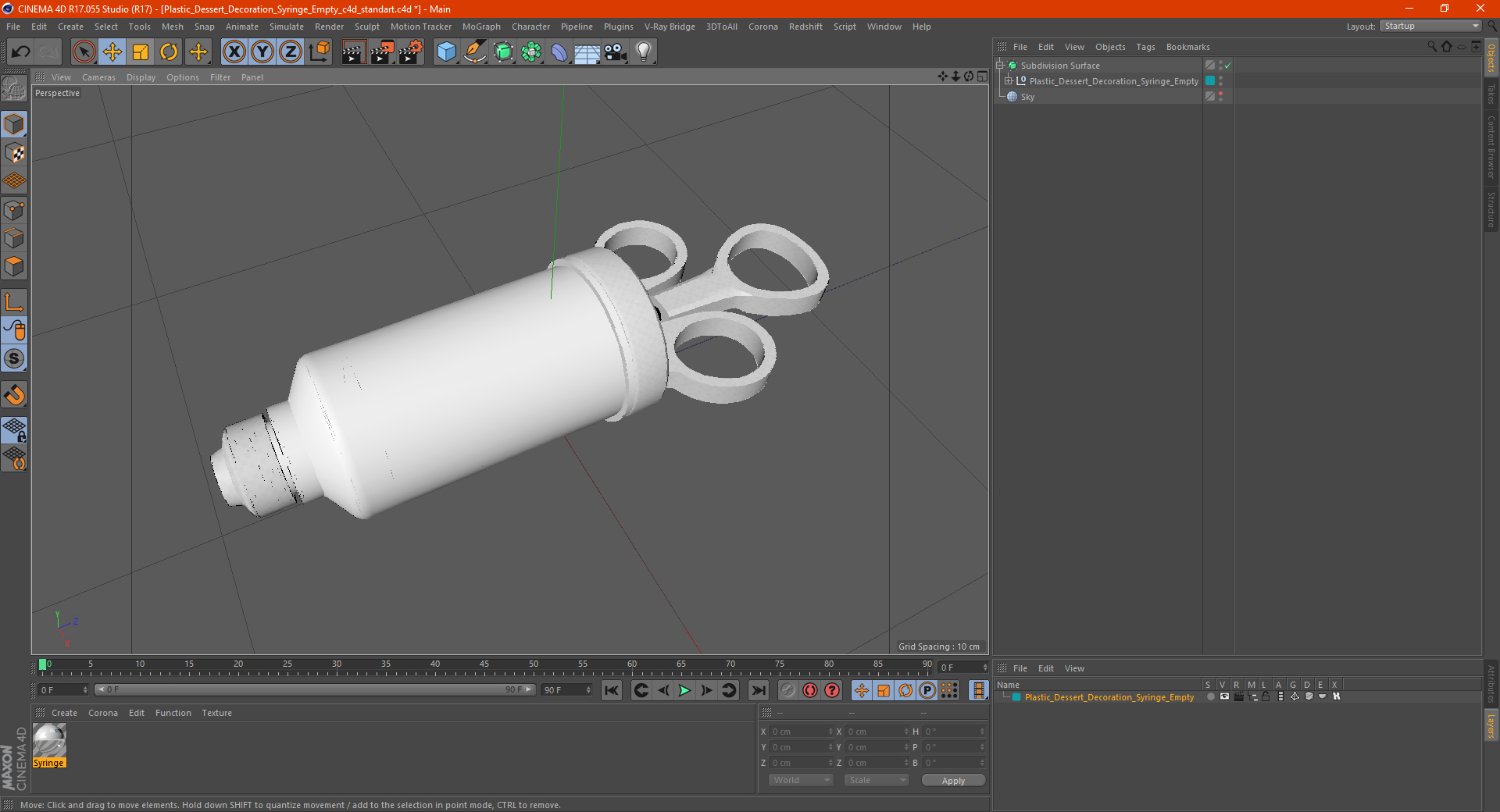The width and height of the screenshot is (1500, 812).
Task: Open the Scale mode dropdown
Action: click(x=877, y=780)
